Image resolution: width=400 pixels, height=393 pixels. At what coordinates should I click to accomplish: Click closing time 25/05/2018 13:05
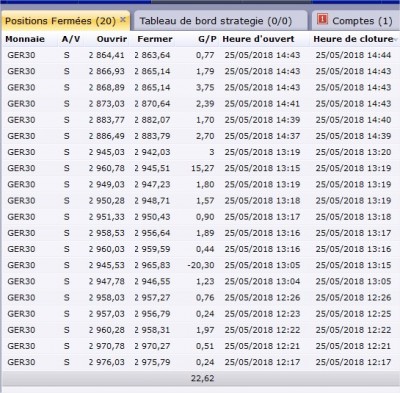(x=353, y=281)
